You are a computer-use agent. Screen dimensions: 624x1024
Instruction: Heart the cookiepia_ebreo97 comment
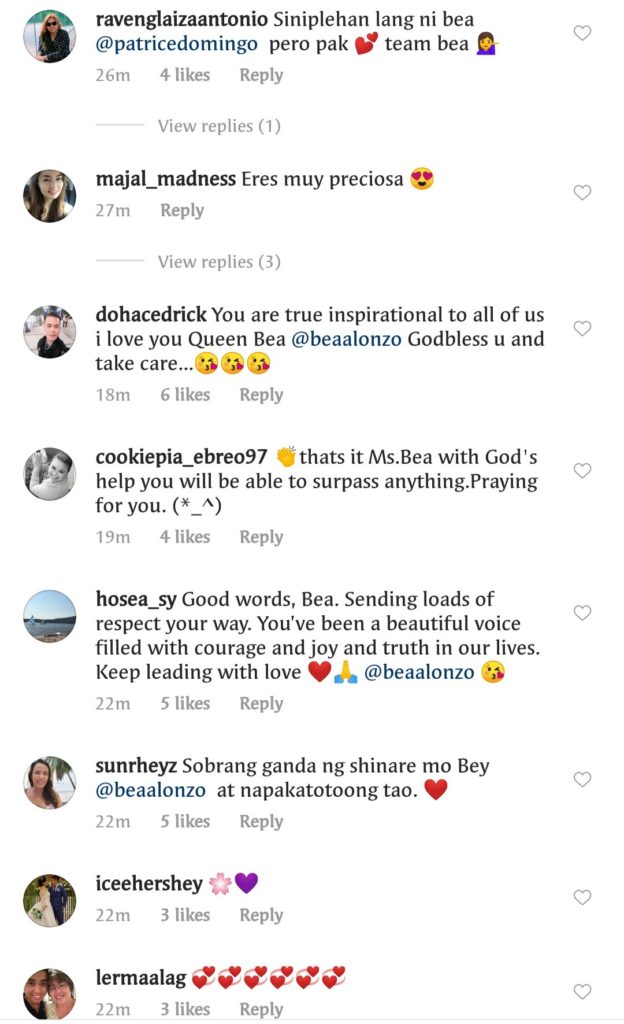582,471
